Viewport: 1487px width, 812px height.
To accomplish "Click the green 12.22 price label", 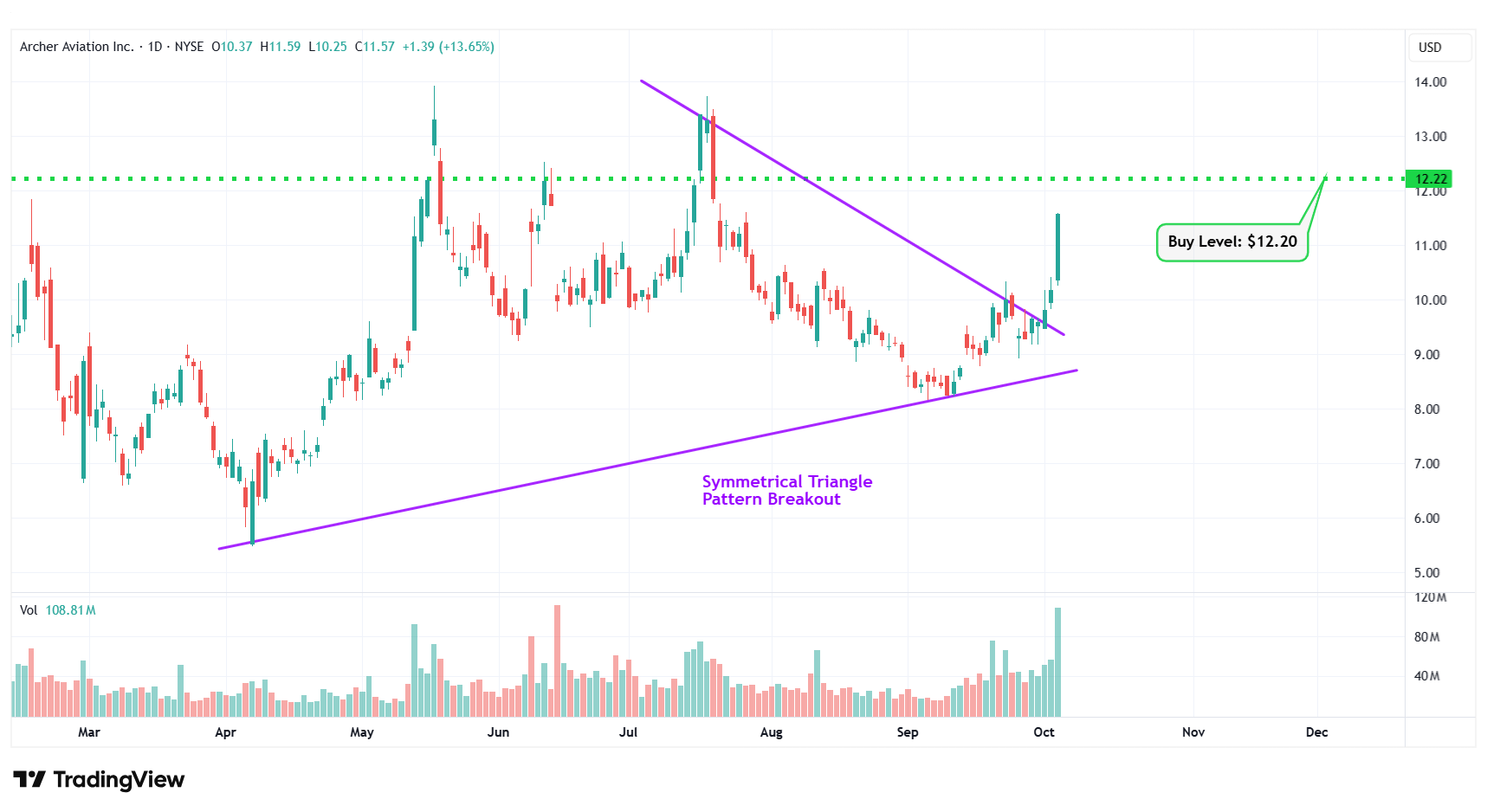I will [1430, 179].
